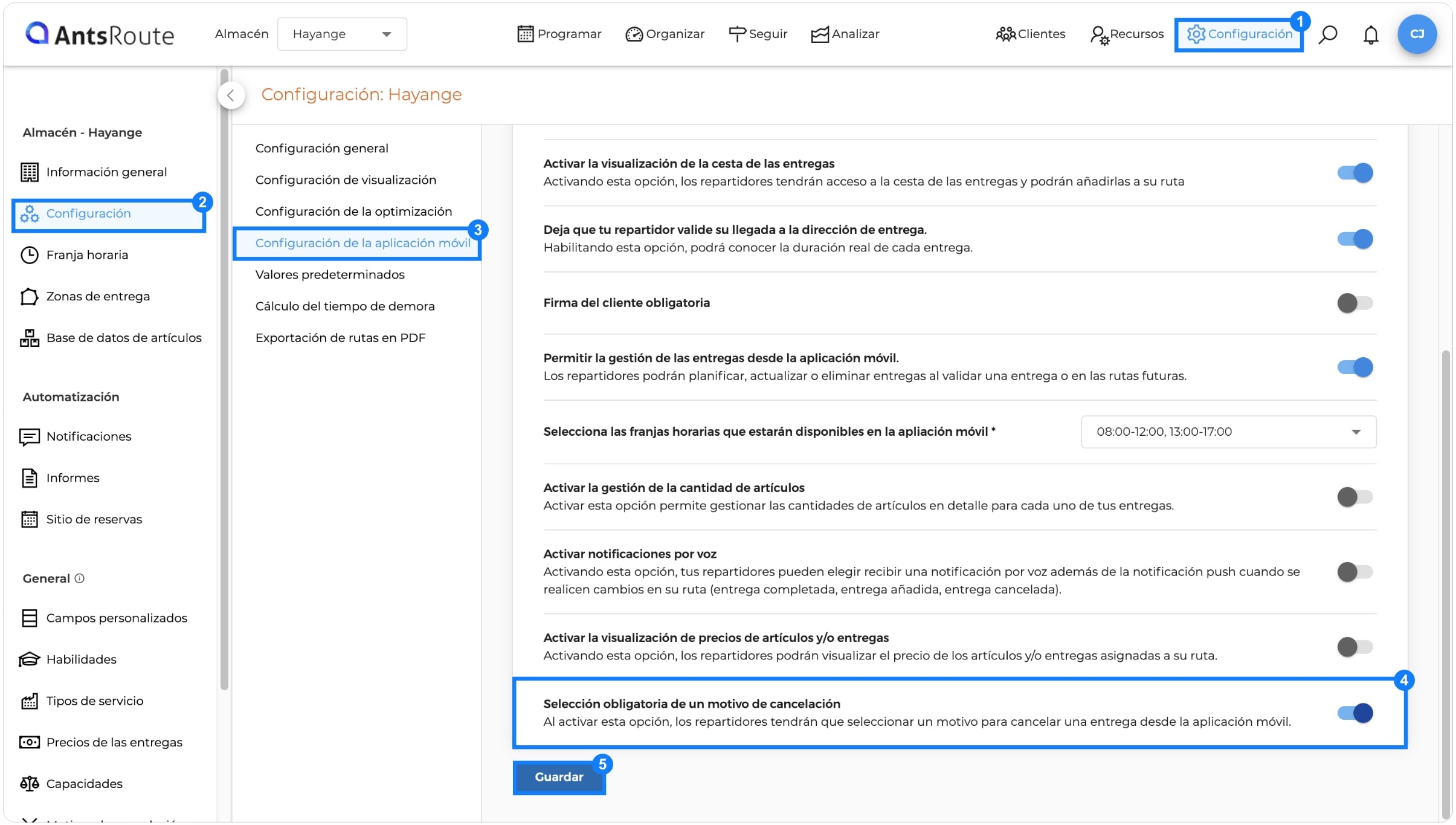Toggle visualización de la cesta de las entregas
This screenshot has width=1456, height=825.
pyautogui.click(x=1355, y=173)
